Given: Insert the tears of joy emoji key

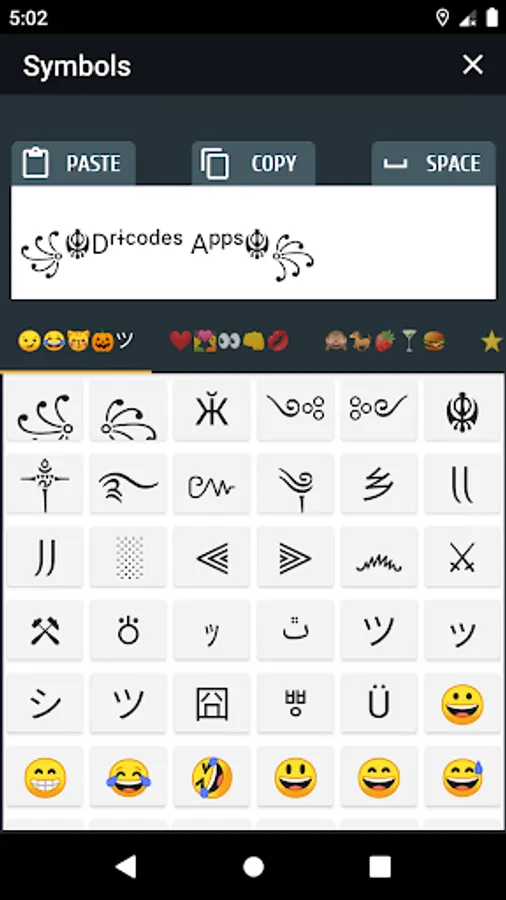Looking at the screenshot, I should pyautogui.click(x=128, y=777).
